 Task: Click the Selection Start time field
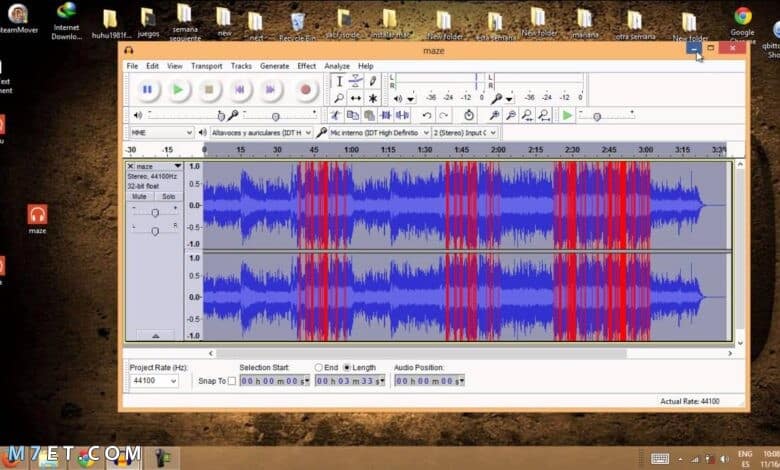pos(275,381)
